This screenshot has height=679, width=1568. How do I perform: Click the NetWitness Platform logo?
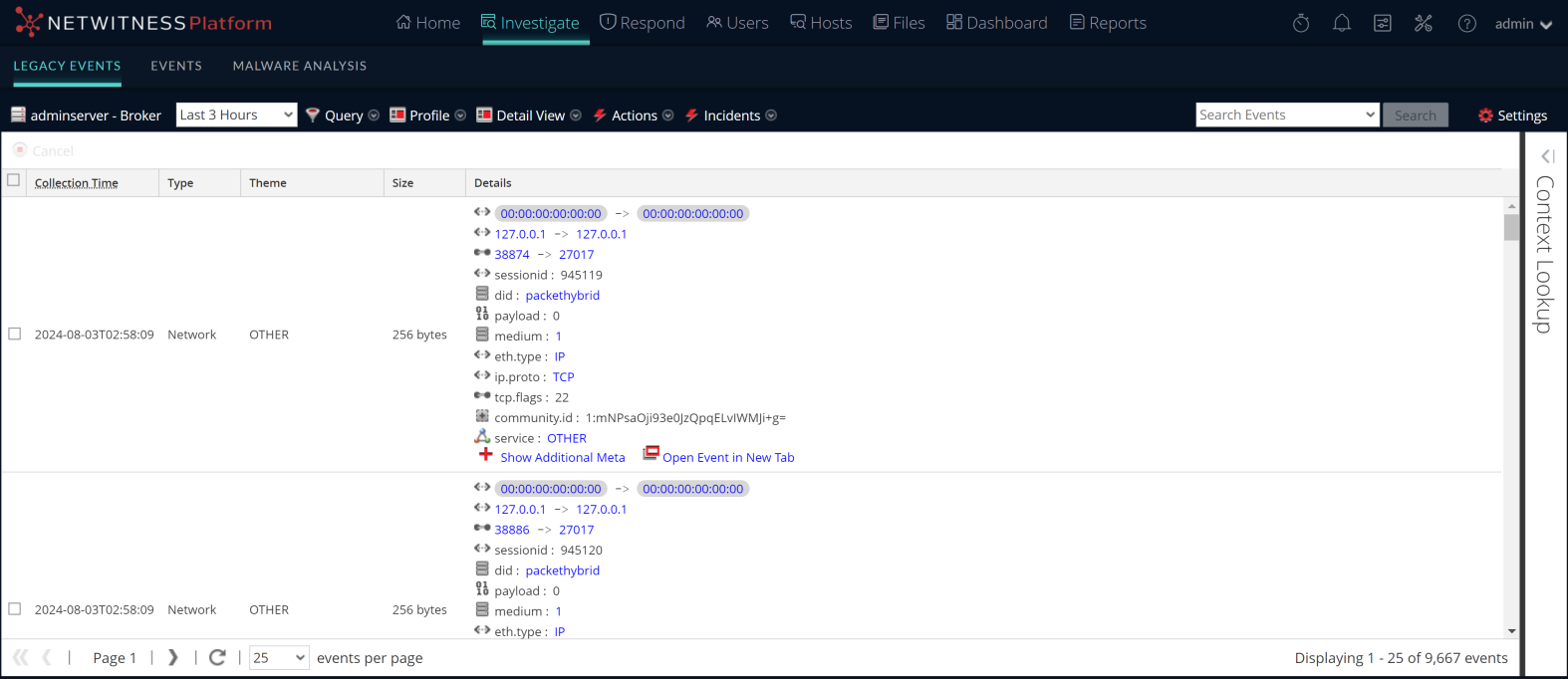point(143,23)
